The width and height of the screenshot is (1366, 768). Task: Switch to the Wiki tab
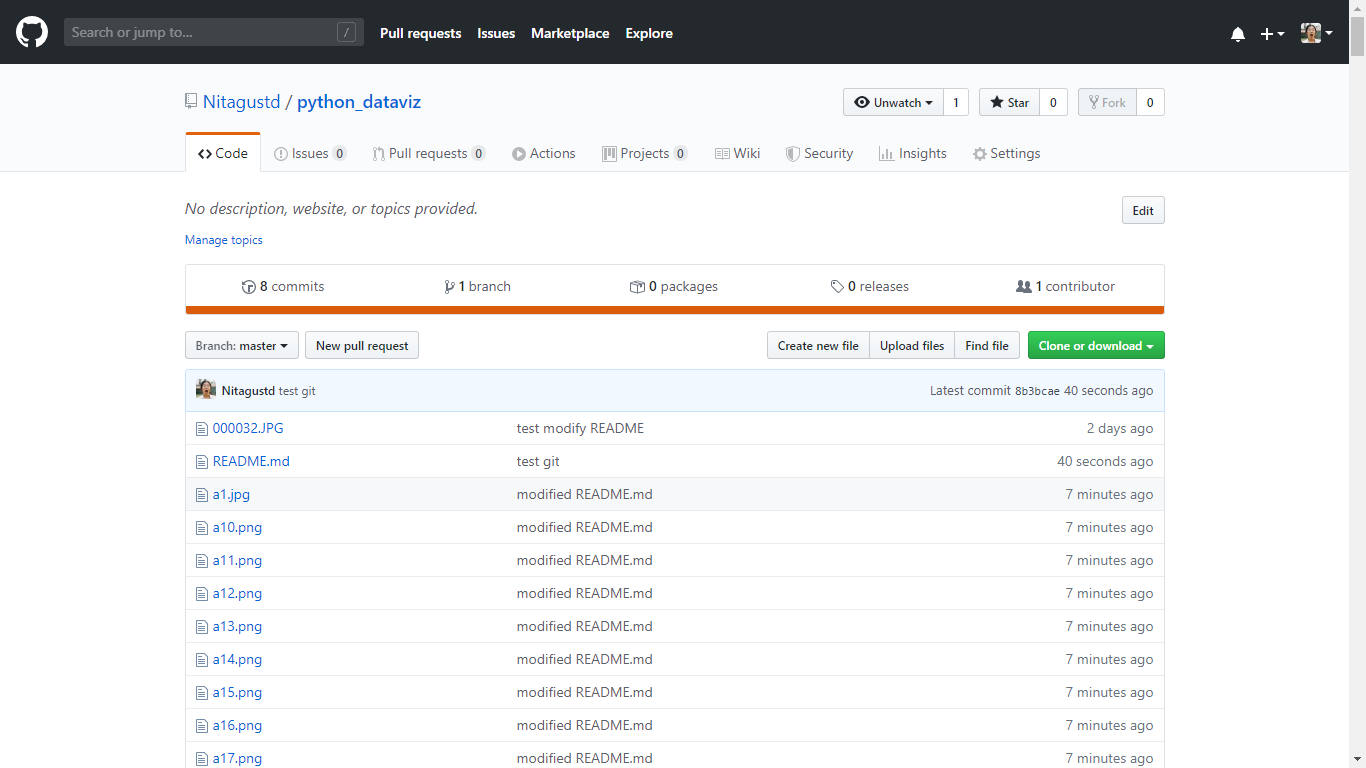[738, 153]
